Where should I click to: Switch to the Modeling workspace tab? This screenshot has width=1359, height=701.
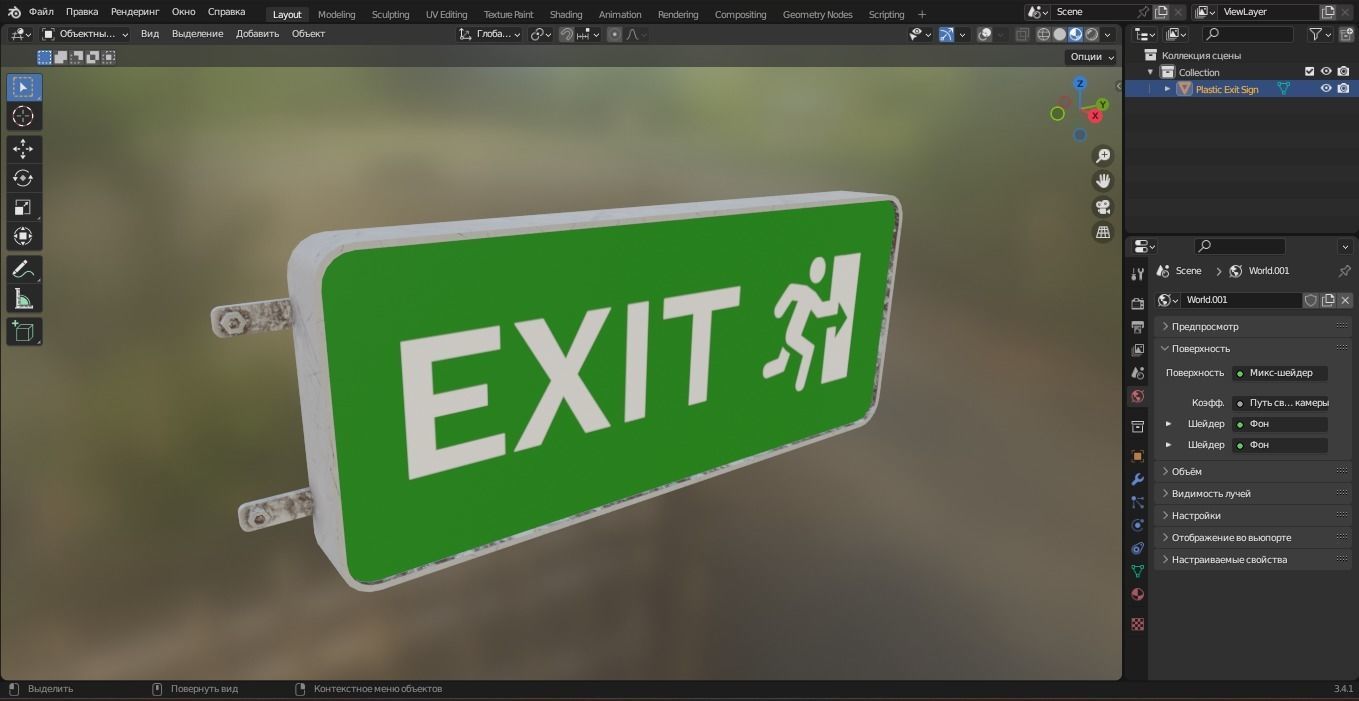(337, 14)
